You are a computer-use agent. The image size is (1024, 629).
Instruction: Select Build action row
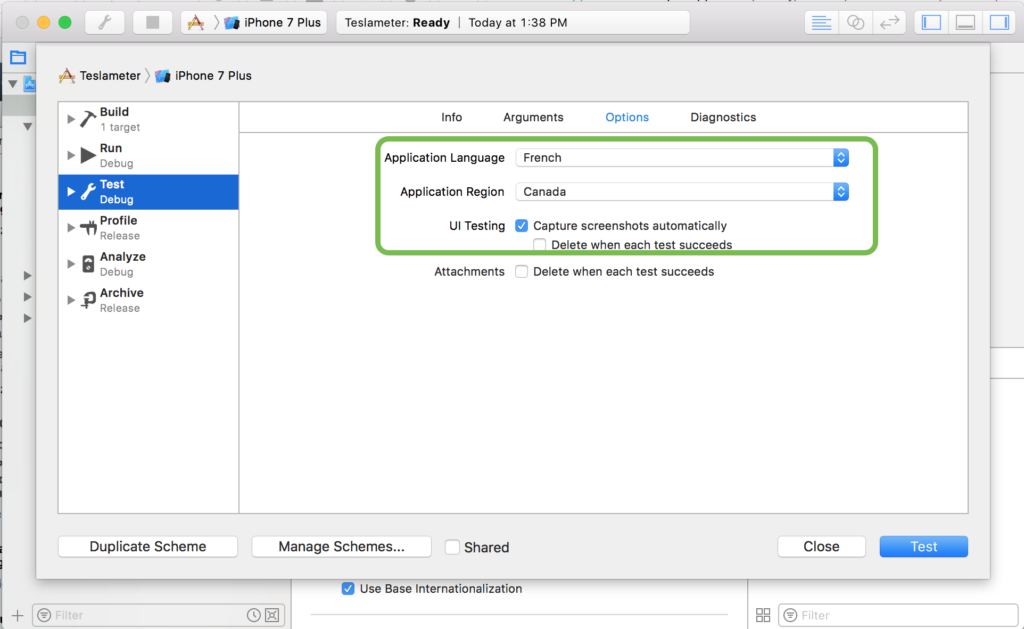pos(148,120)
